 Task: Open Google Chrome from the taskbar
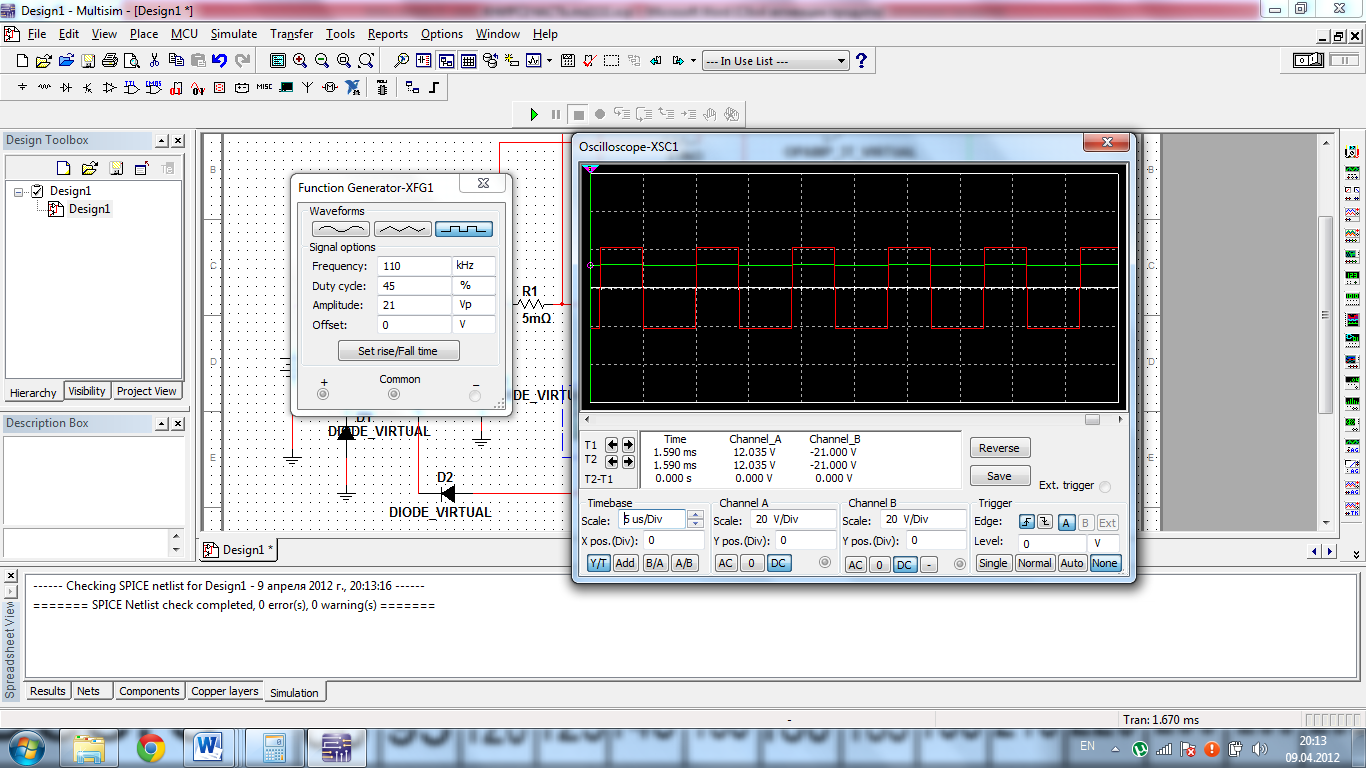tap(151, 747)
